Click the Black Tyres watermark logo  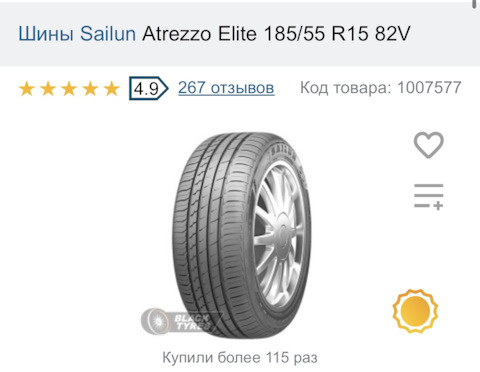[x=182, y=321]
